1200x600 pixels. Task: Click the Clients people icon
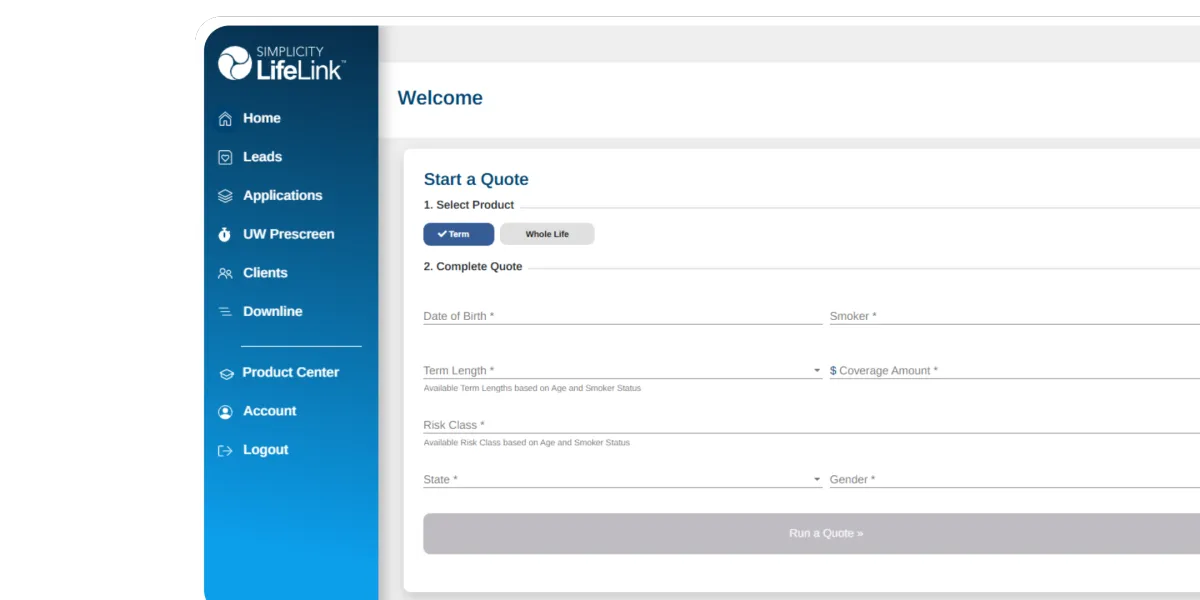click(225, 273)
